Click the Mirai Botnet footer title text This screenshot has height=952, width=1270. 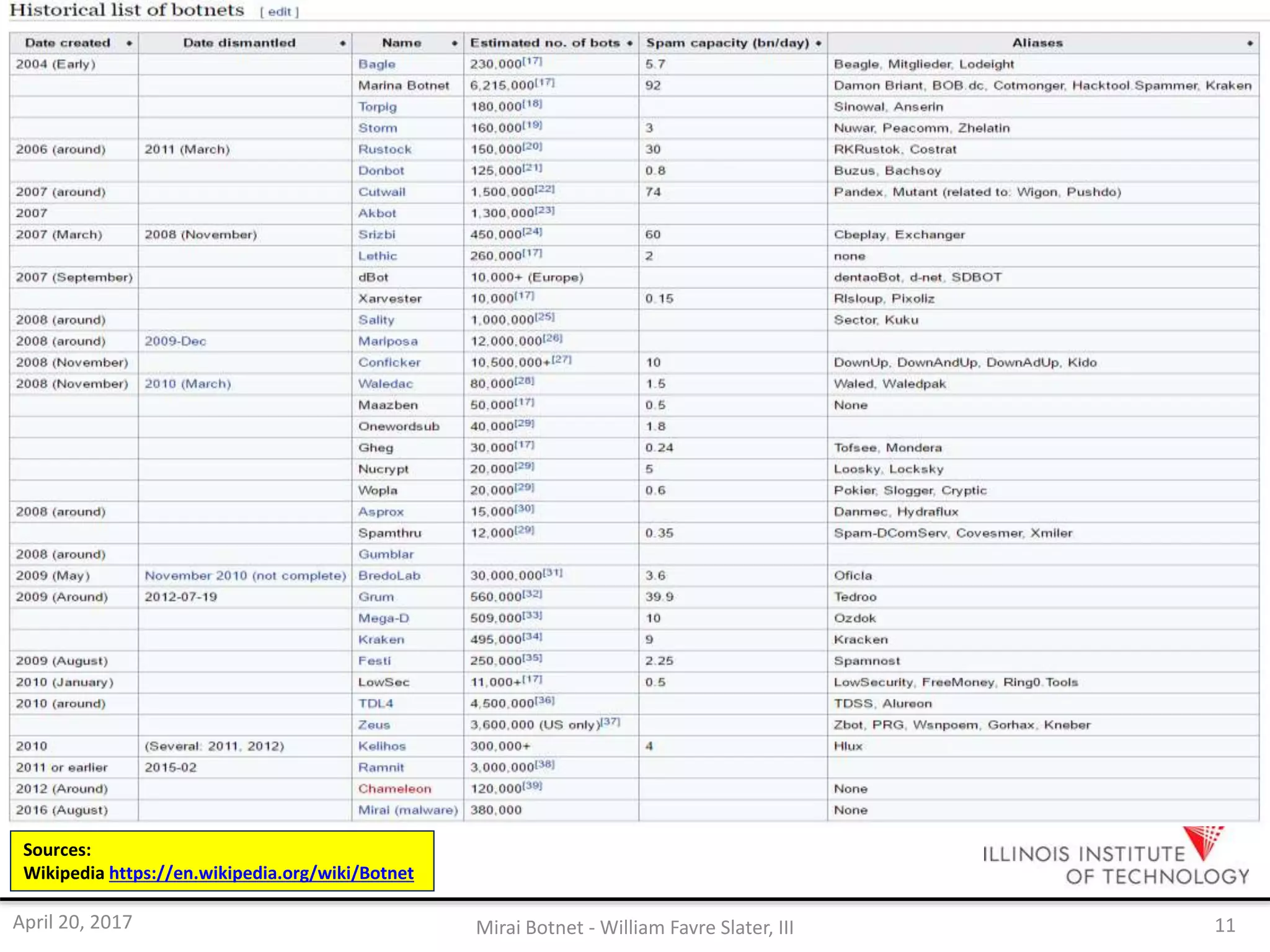pyautogui.click(x=634, y=927)
